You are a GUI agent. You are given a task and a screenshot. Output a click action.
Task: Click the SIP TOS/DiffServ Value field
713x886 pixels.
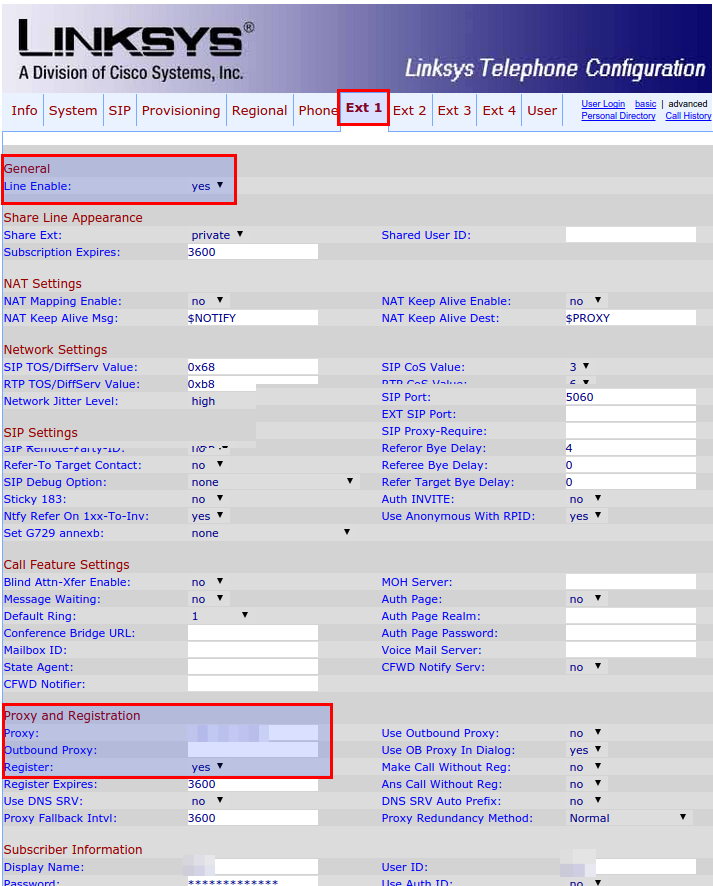[253, 367]
